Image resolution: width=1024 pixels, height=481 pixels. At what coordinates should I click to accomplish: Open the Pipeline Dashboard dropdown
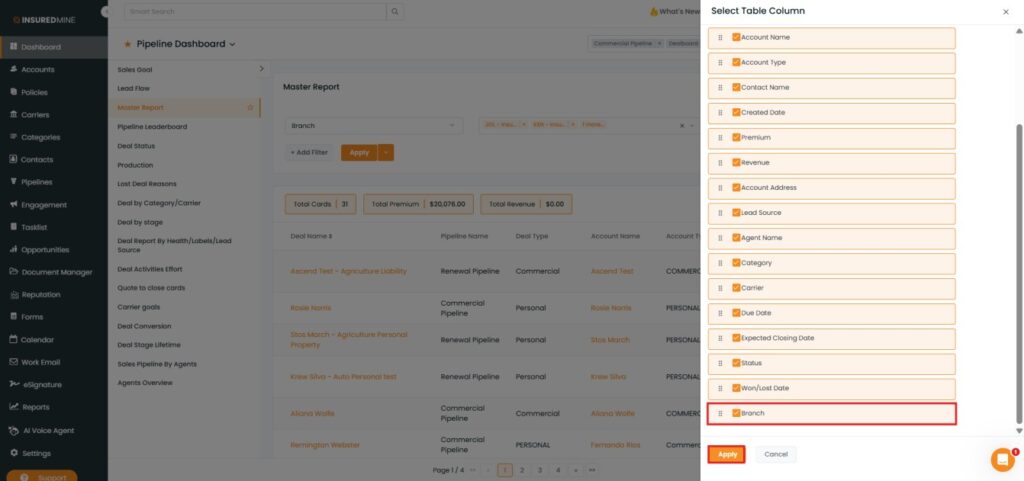point(232,44)
